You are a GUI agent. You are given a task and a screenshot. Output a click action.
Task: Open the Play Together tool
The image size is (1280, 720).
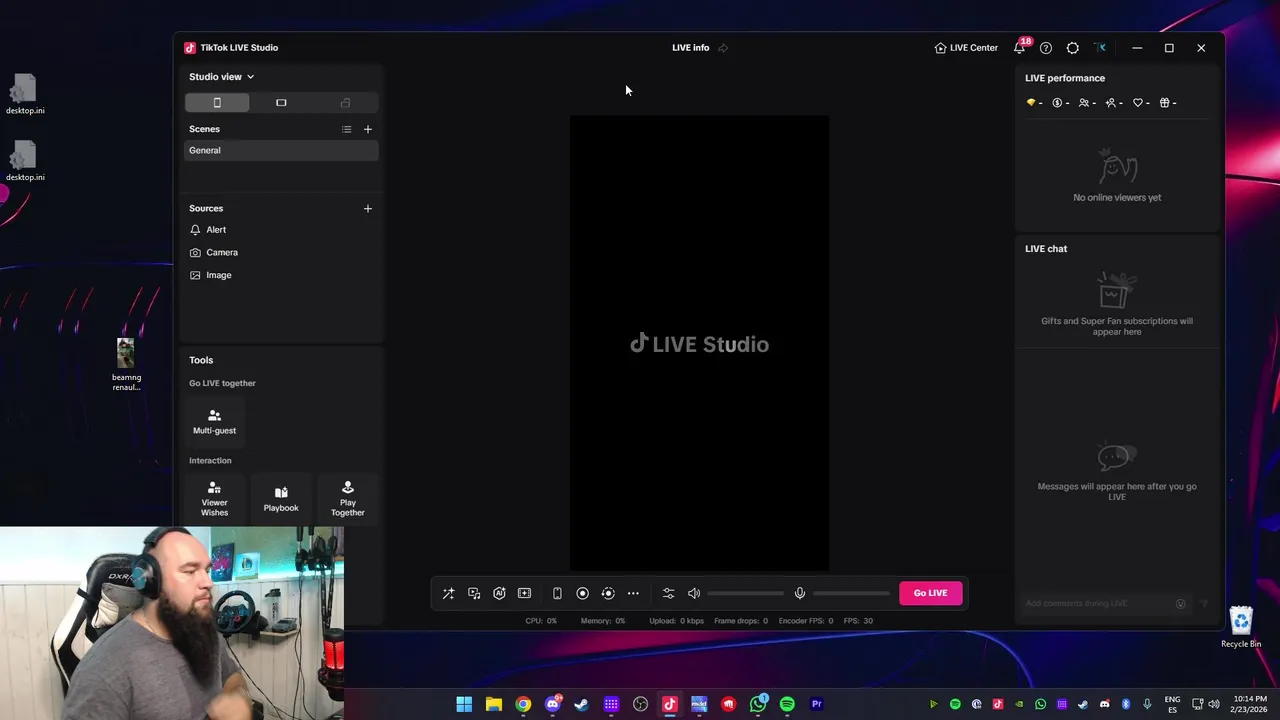click(348, 498)
